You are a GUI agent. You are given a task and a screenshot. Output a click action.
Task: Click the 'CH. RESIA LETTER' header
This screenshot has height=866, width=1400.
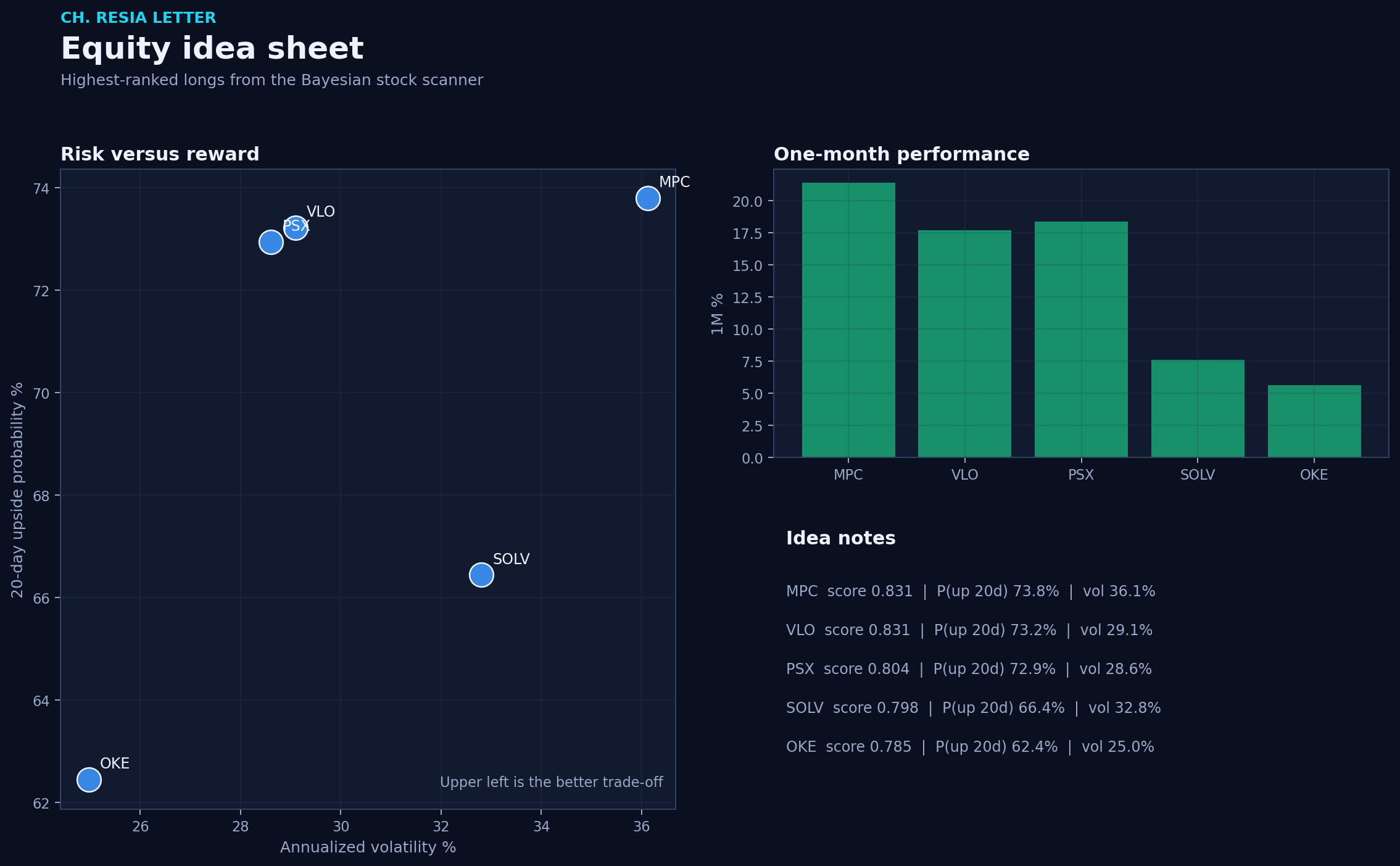coord(138,18)
